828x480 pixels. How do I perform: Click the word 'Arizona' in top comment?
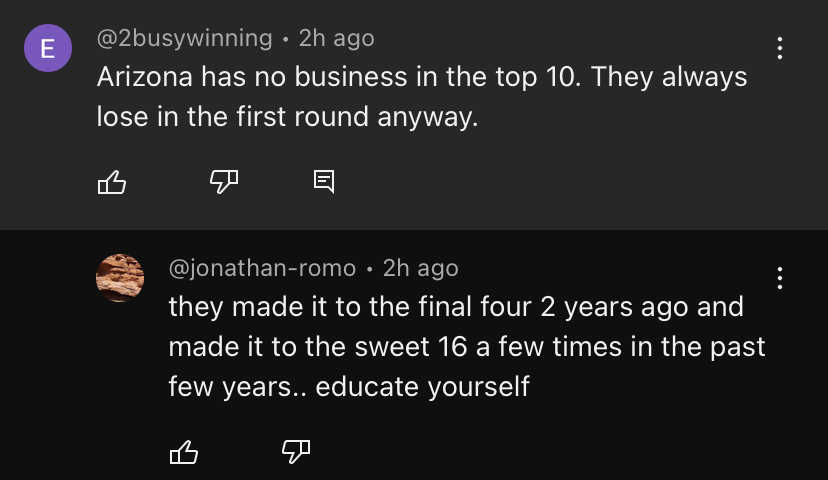pyautogui.click(x=145, y=77)
